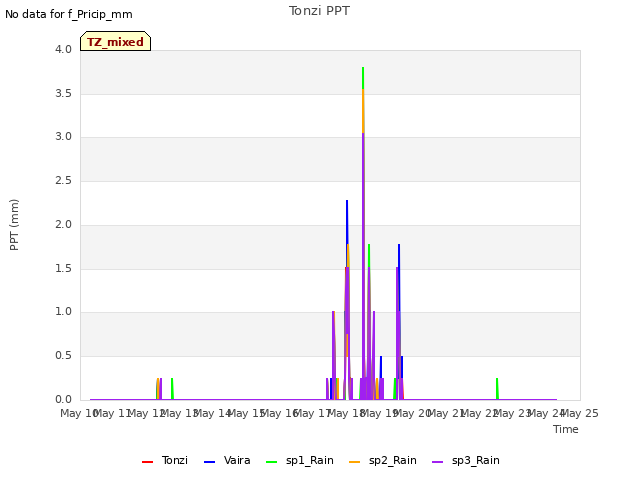
Task: Click the May 10 x-axis tick label
Action: coord(78,413)
